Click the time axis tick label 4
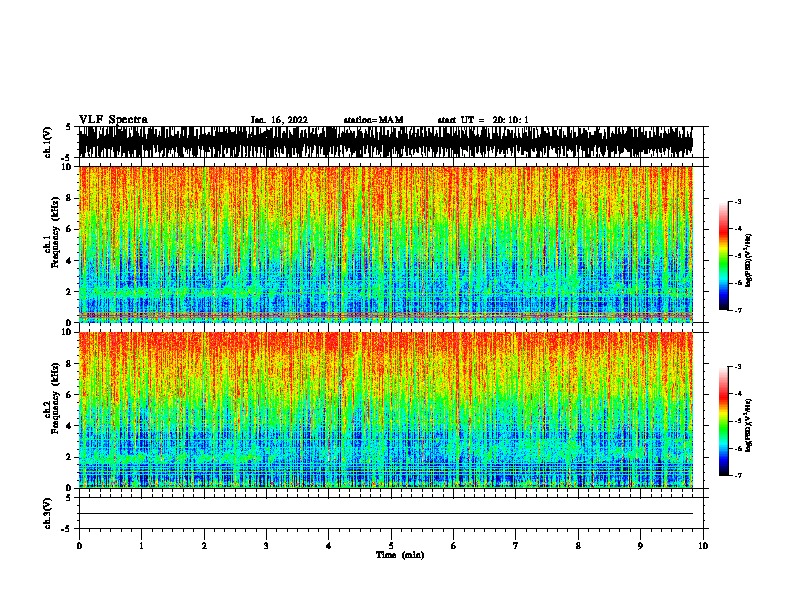This screenshot has height=612, width=792. pos(329,546)
